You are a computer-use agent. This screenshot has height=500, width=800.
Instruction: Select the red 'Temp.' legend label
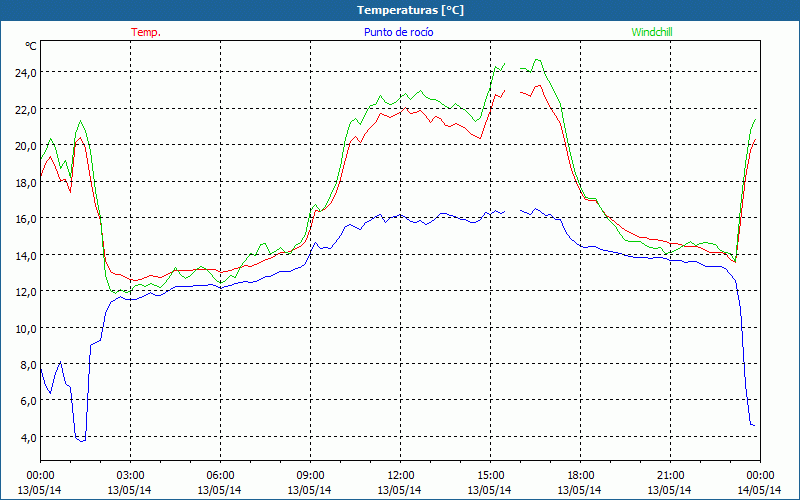tap(146, 32)
